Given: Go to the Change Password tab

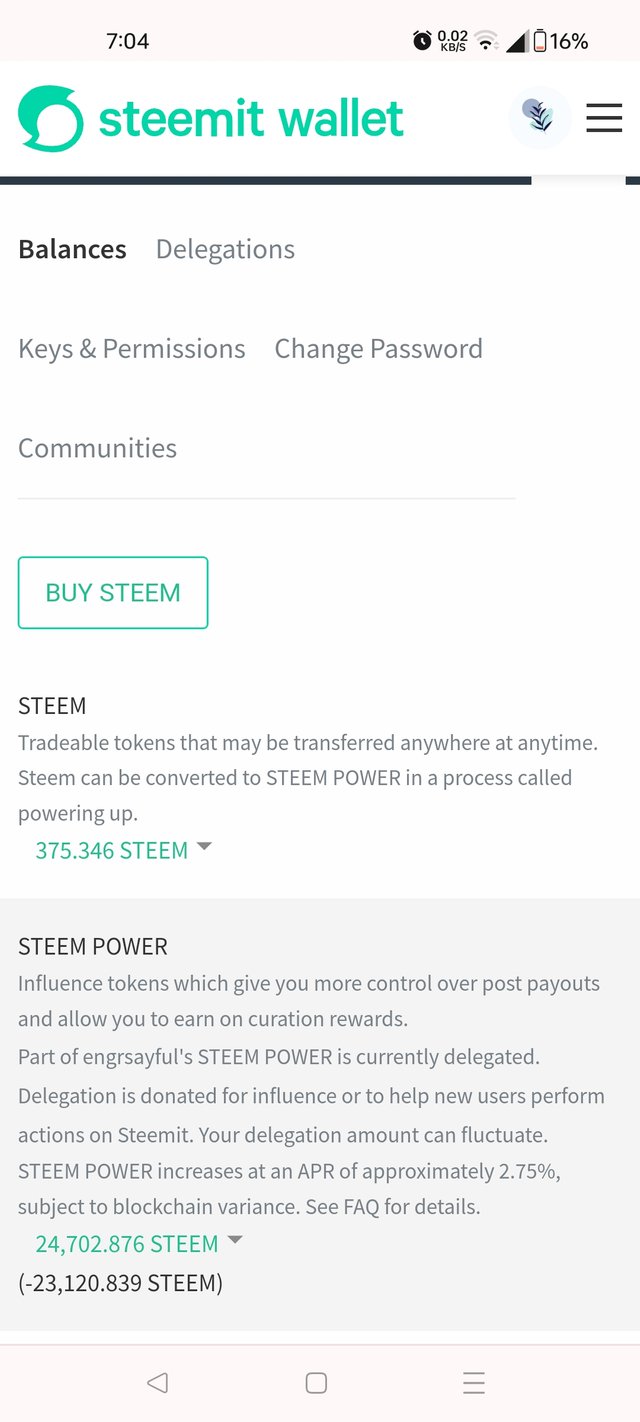Looking at the screenshot, I should click(378, 349).
